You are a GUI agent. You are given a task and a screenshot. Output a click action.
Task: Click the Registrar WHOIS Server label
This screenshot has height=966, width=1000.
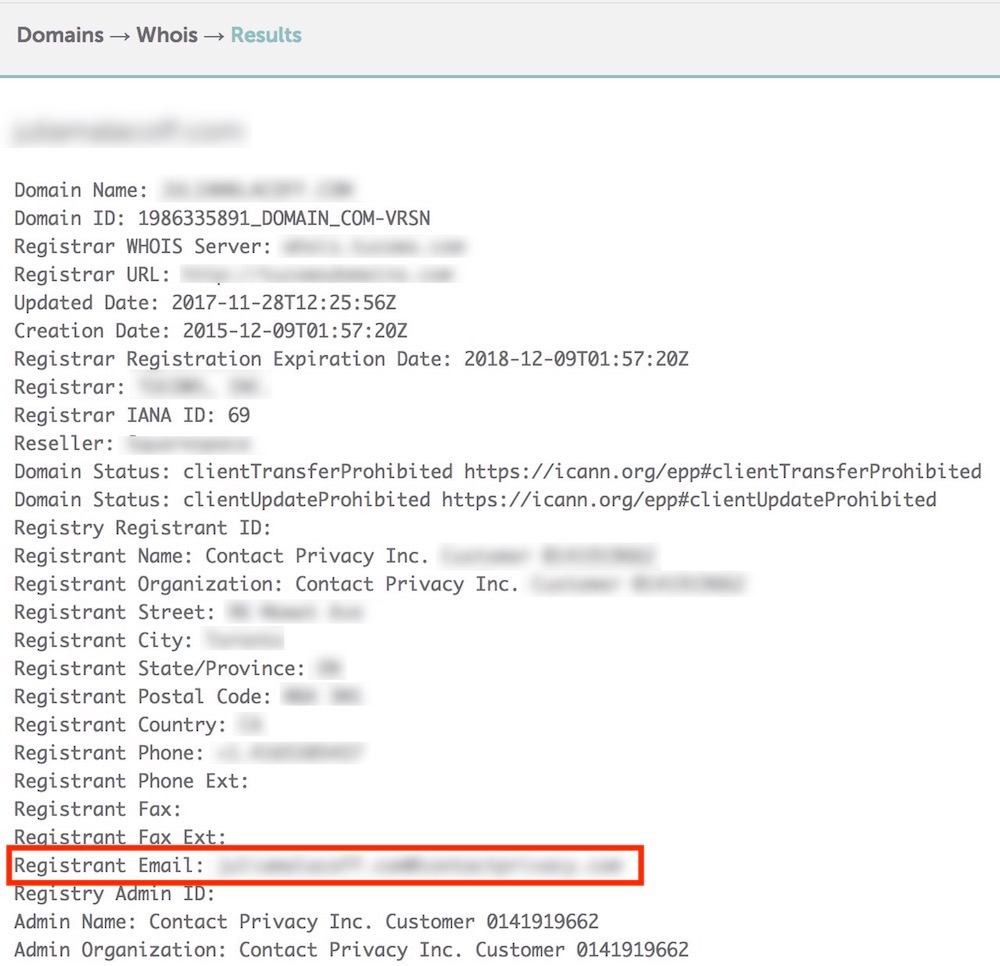[143, 246]
